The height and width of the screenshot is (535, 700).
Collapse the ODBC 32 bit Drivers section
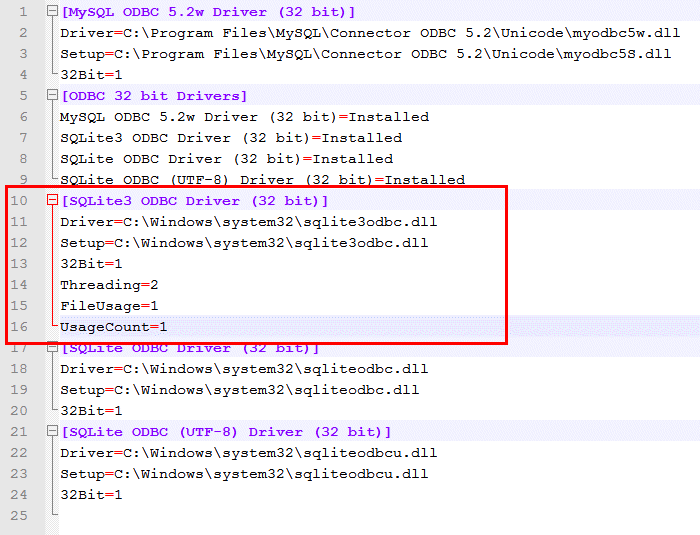point(52,95)
